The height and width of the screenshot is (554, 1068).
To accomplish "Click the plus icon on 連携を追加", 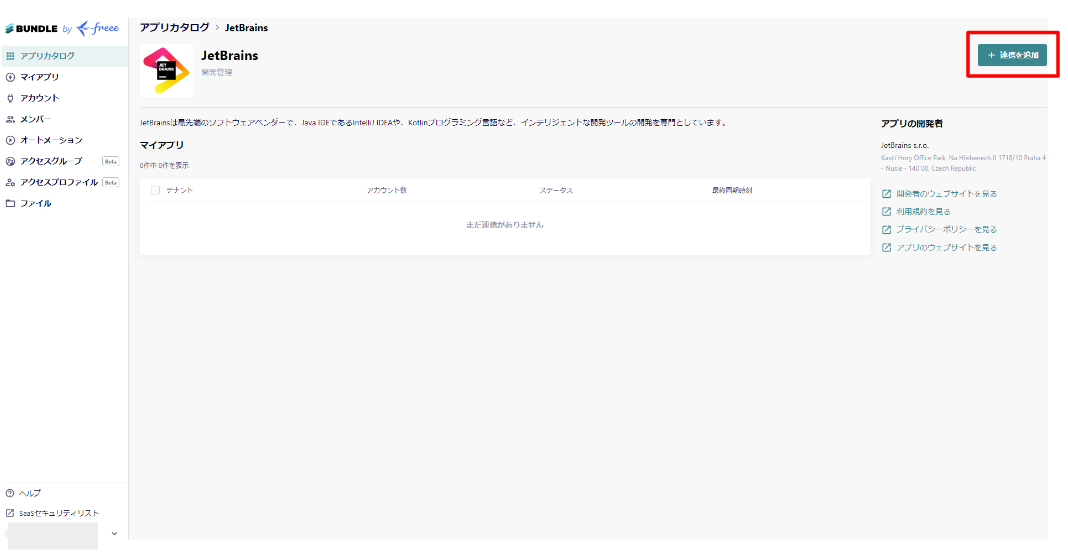I will [x=991, y=55].
